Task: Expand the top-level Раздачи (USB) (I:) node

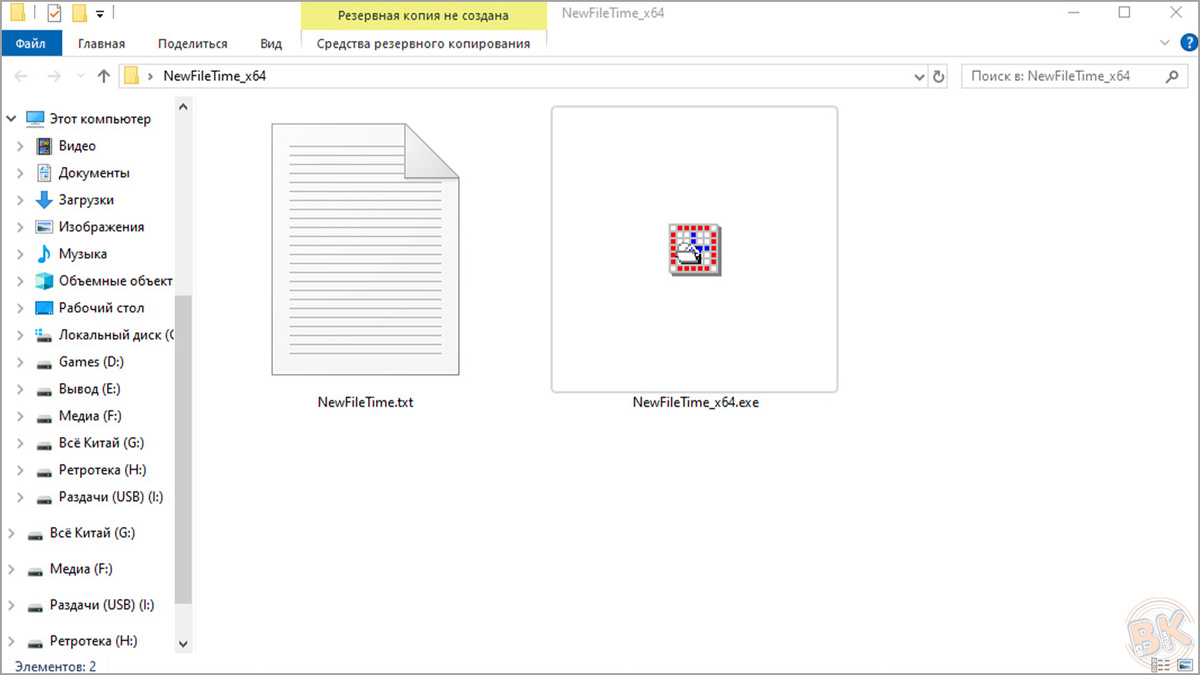Action: point(11,605)
